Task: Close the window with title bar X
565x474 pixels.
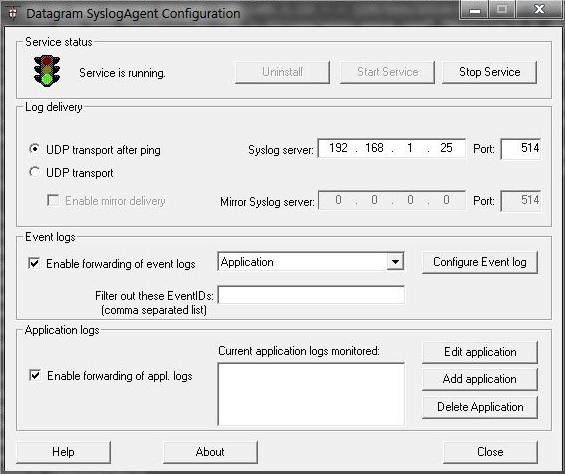Action: (539, 9)
